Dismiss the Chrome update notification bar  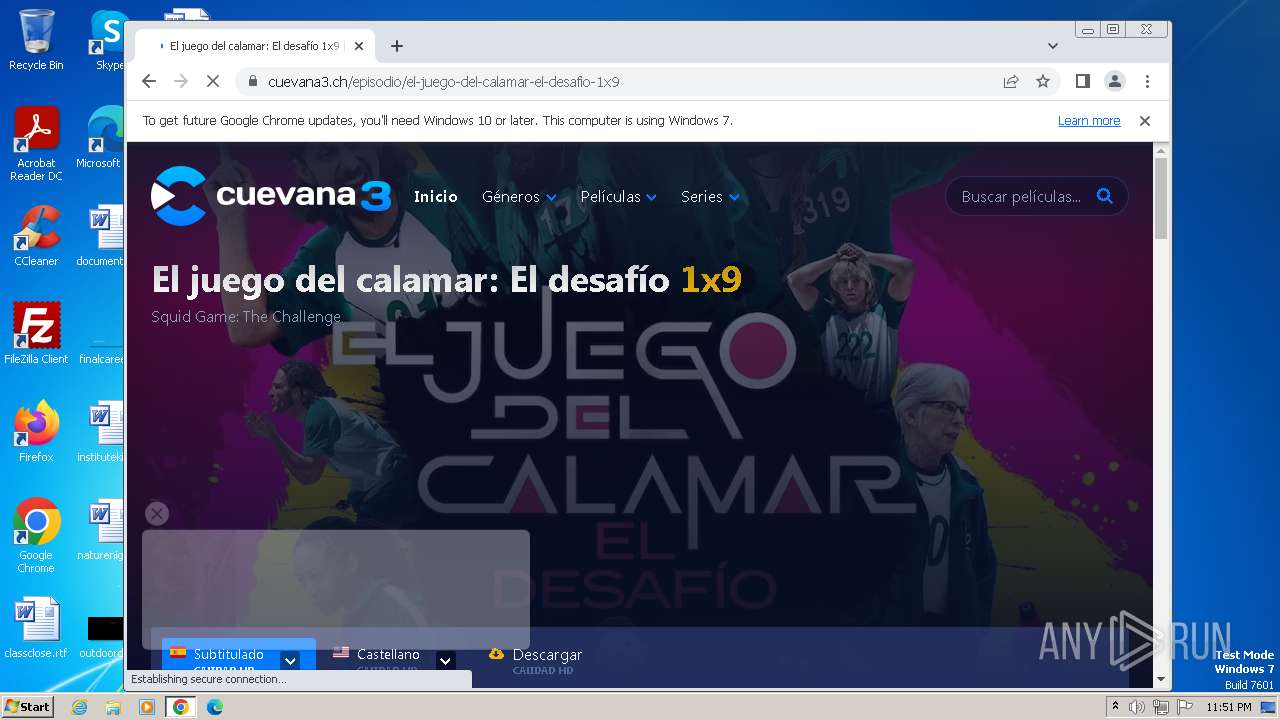[x=1145, y=121]
